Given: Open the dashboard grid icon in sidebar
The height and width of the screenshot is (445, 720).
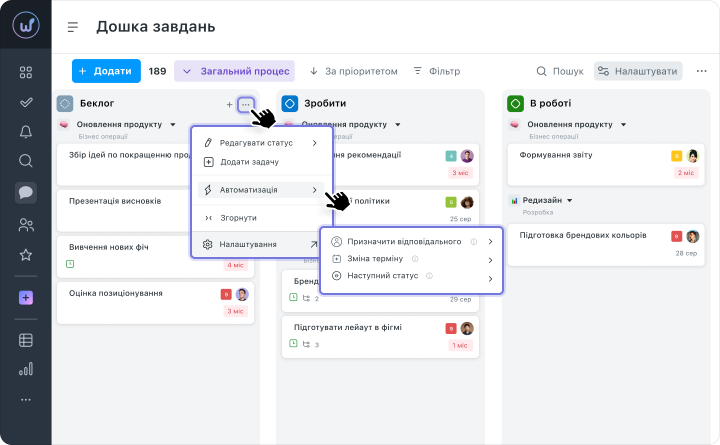Looking at the screenshot, I should click(26, 72).
